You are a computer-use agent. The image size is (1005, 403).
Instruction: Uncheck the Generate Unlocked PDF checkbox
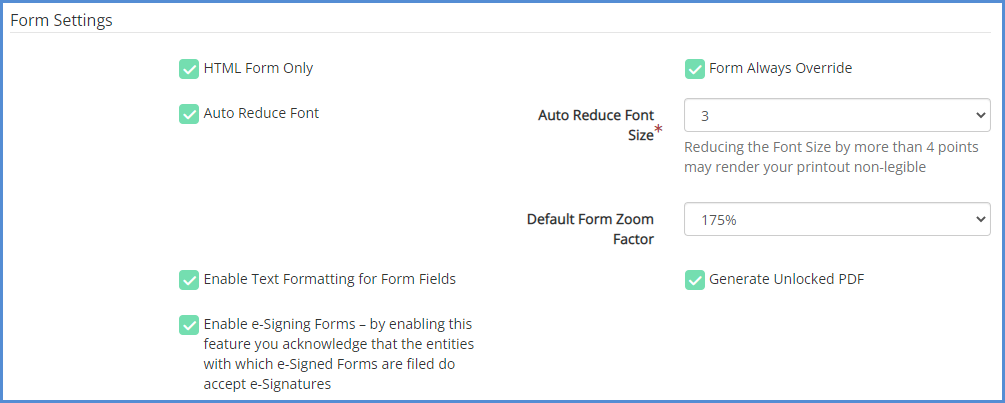pyautogui.click(x=695, y=280)
